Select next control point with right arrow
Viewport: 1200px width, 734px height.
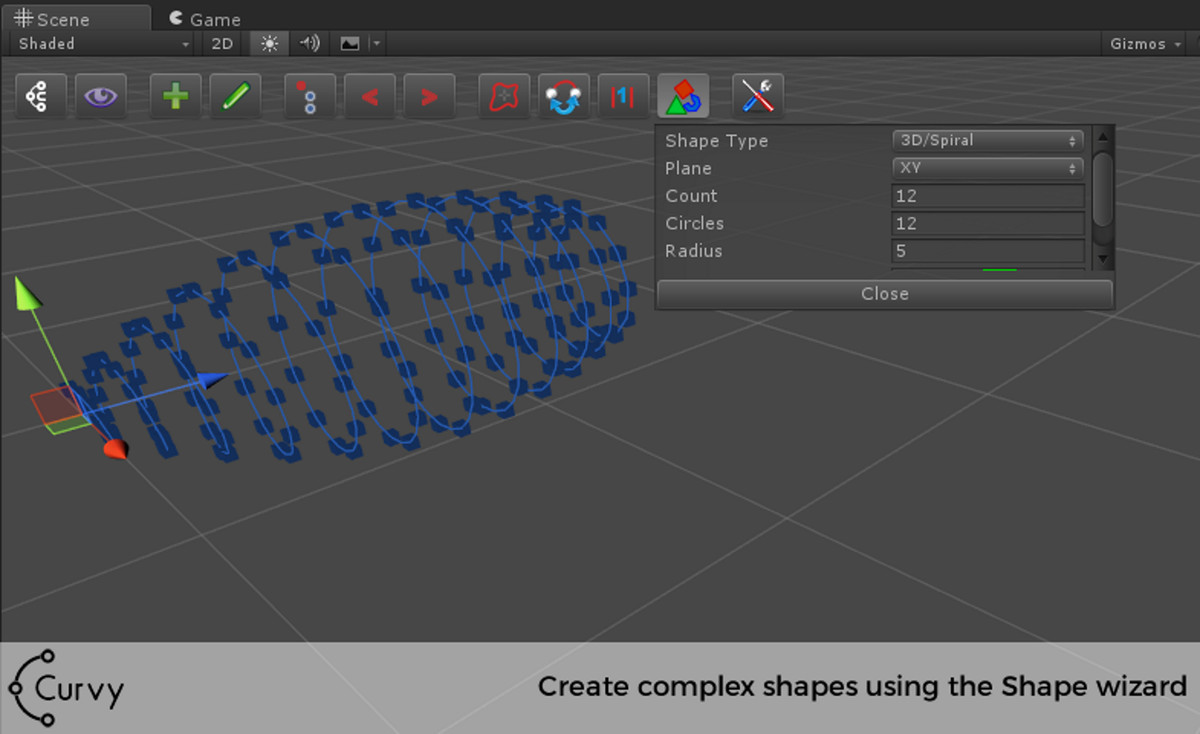[x=429, y=97]
